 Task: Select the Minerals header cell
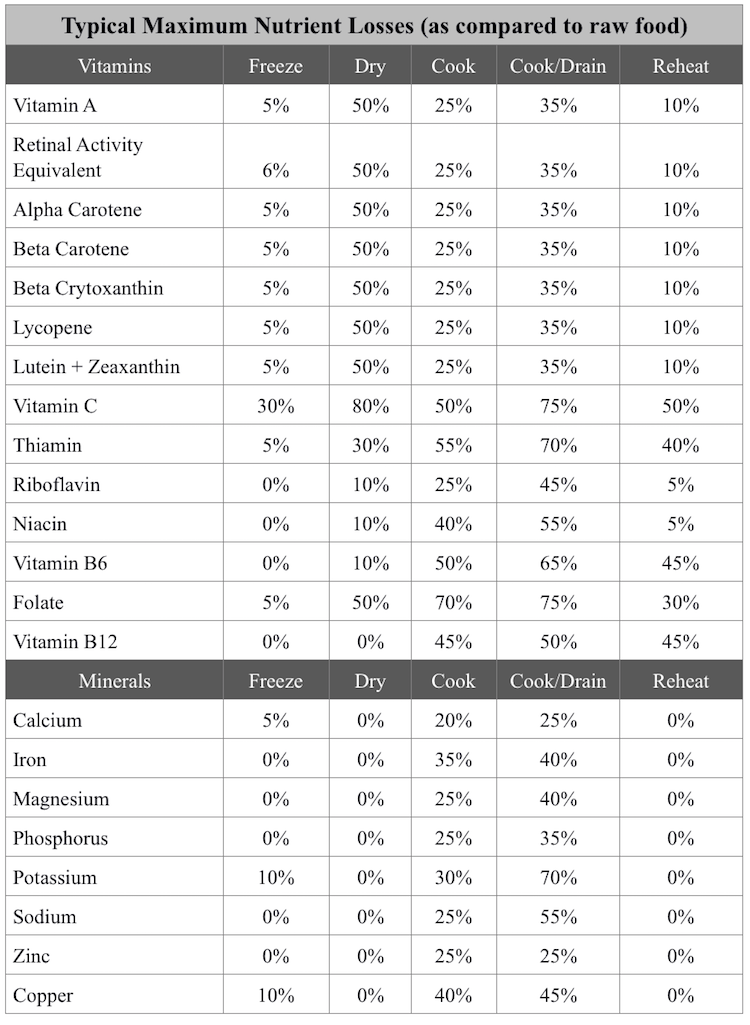(114, 681)
